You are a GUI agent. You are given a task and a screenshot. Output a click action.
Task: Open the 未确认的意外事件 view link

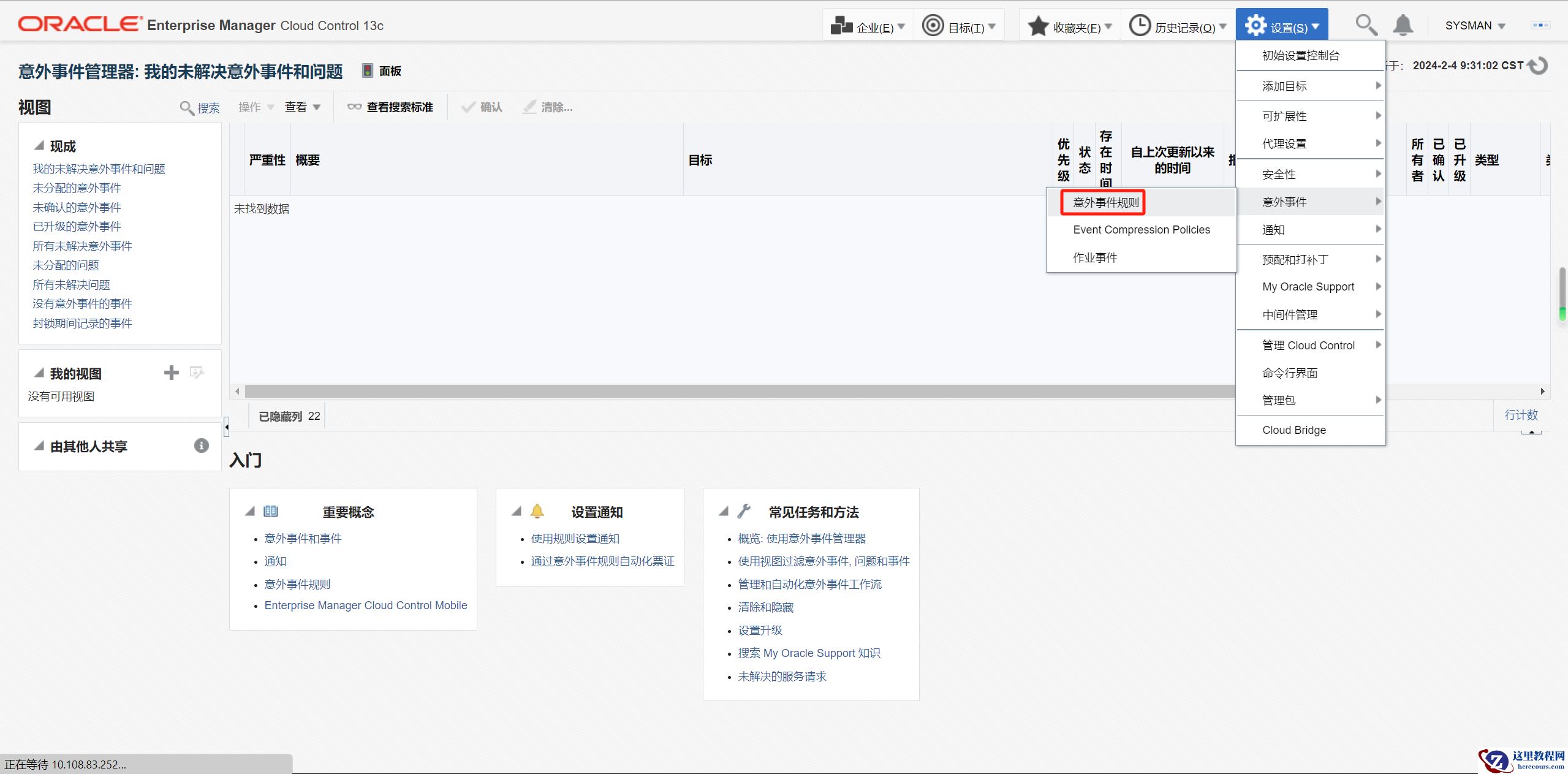pyautogui.click(x=77, y=207)
